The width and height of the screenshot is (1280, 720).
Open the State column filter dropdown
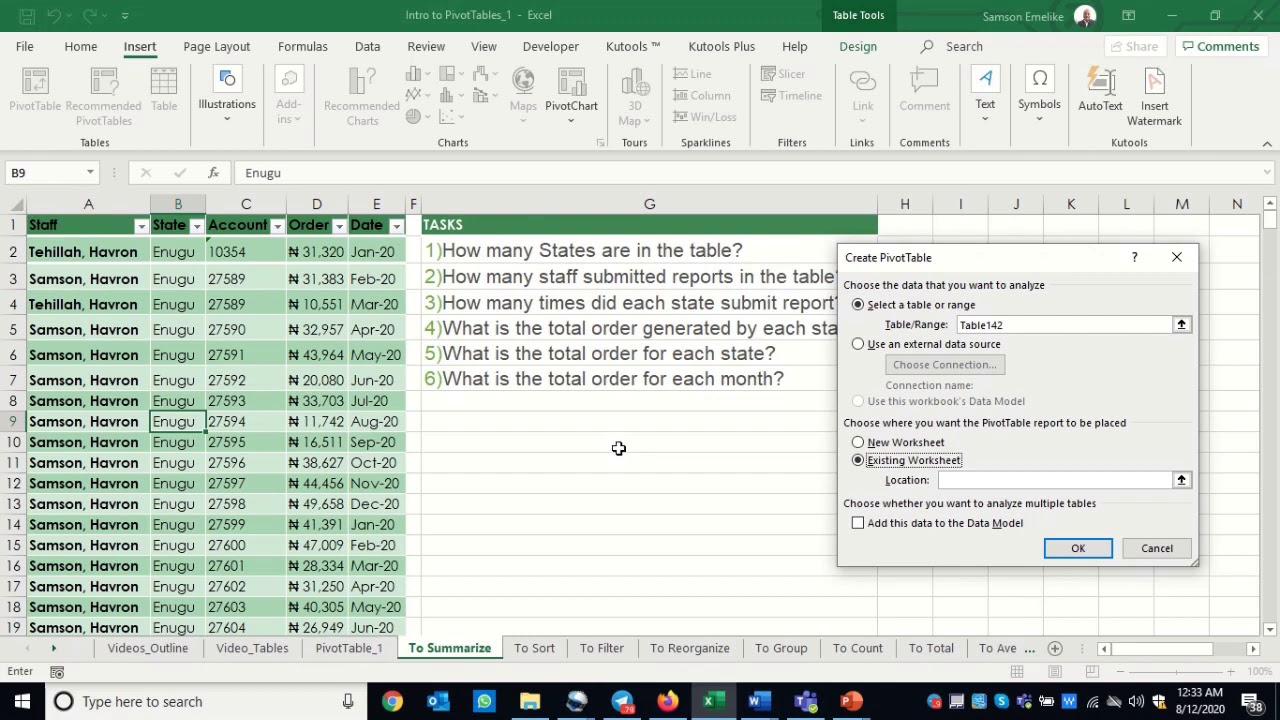point(196,226)
